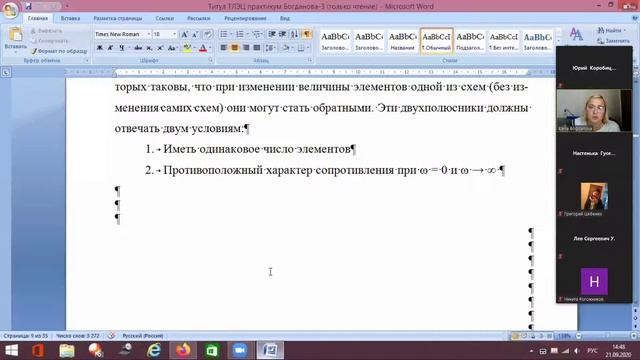The width and height of the screenshot is (640, 360).
Task: Toggle Bold (Ж) formatting
Action: (100, 48)
